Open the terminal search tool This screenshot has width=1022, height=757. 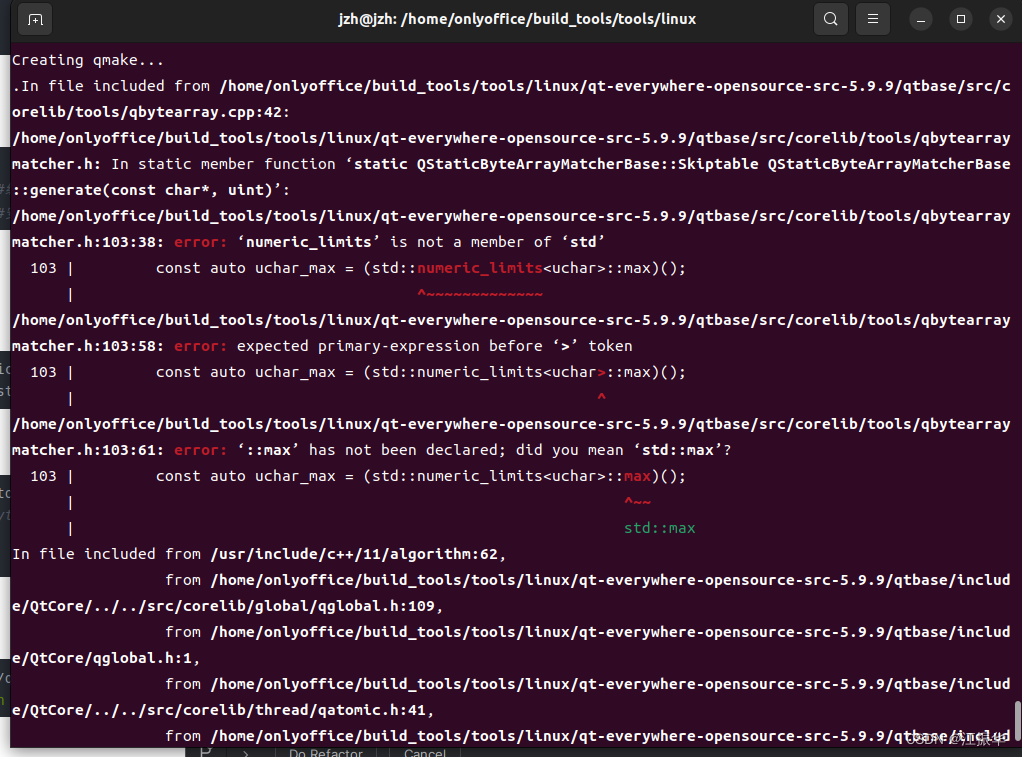[x=830, y=19]
